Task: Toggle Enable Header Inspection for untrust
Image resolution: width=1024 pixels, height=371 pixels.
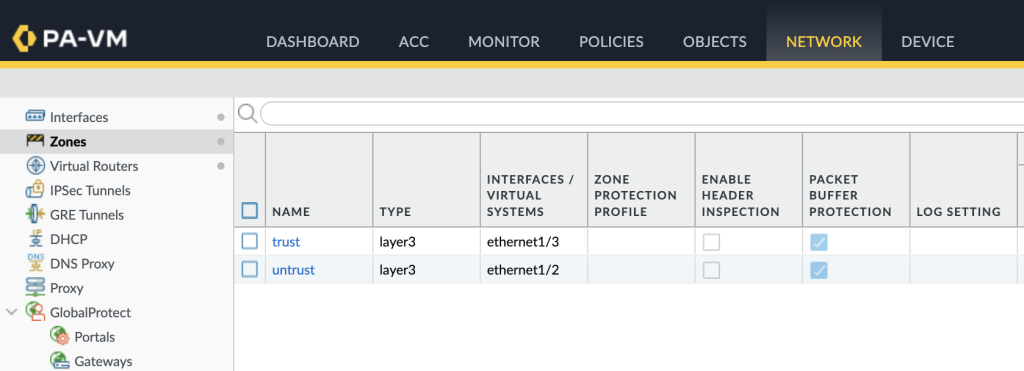Action: [x=711, y=270]
